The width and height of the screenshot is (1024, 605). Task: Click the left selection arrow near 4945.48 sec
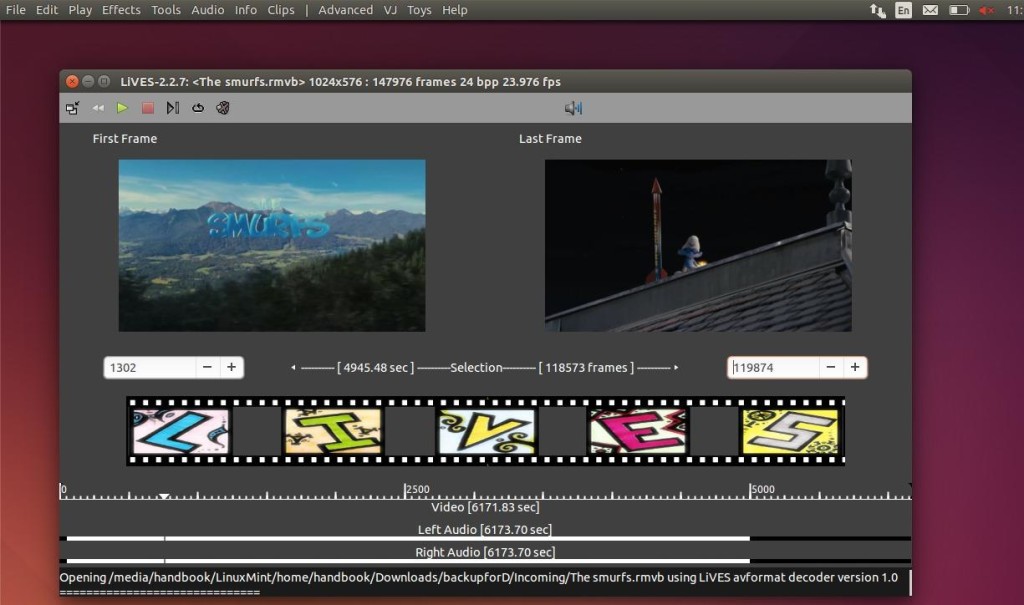293,368
